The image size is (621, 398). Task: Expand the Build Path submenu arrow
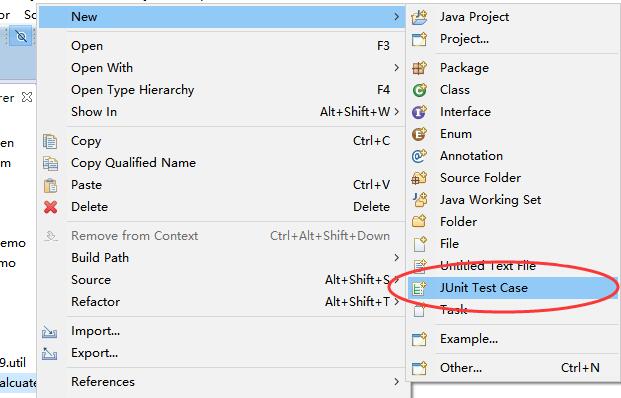396,258
